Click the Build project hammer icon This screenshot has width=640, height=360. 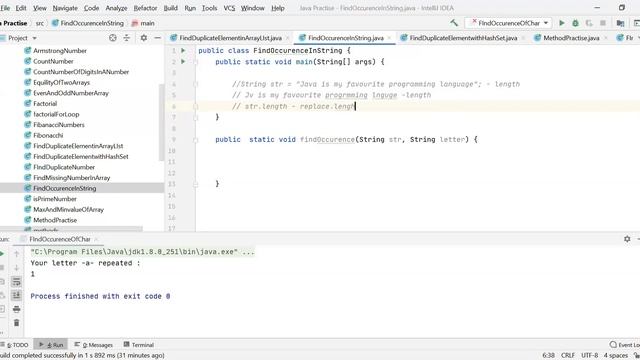click(454, 23)
